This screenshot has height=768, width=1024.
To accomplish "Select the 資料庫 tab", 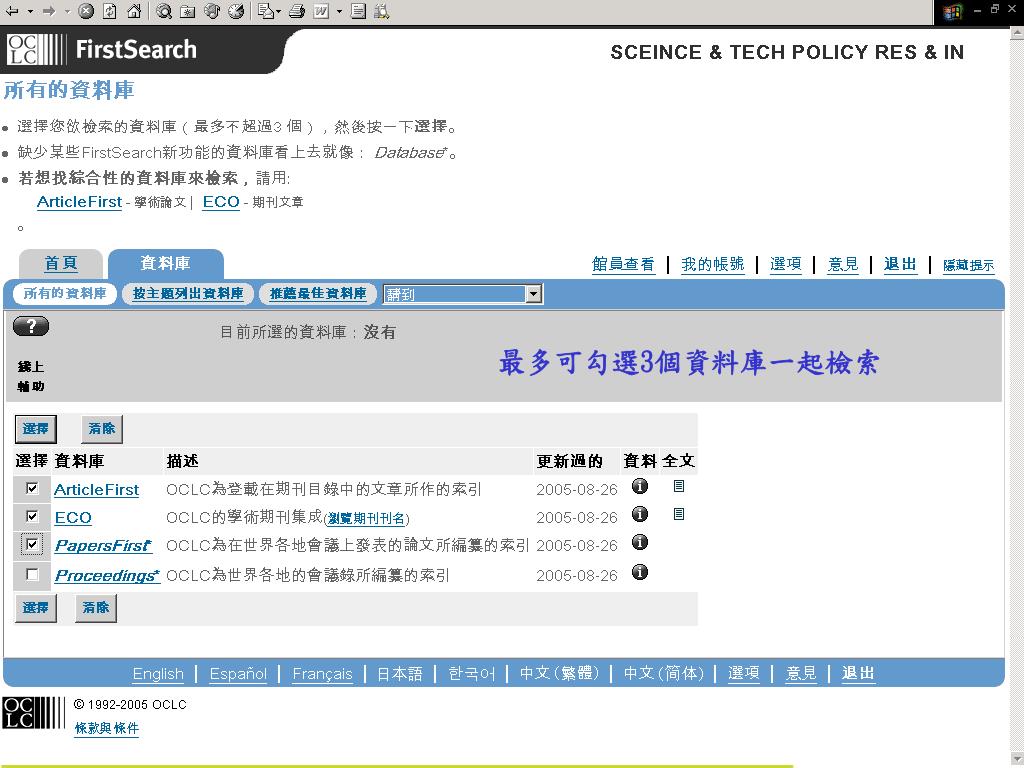I will point(165,263).
